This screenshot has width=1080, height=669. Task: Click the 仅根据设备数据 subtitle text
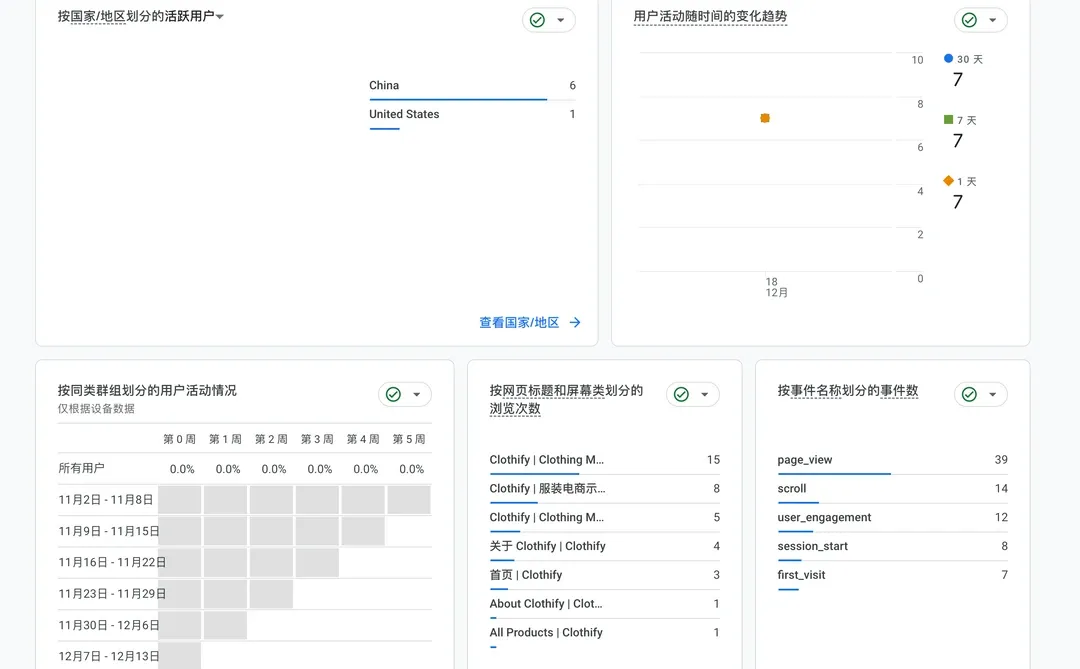point(96,409)
